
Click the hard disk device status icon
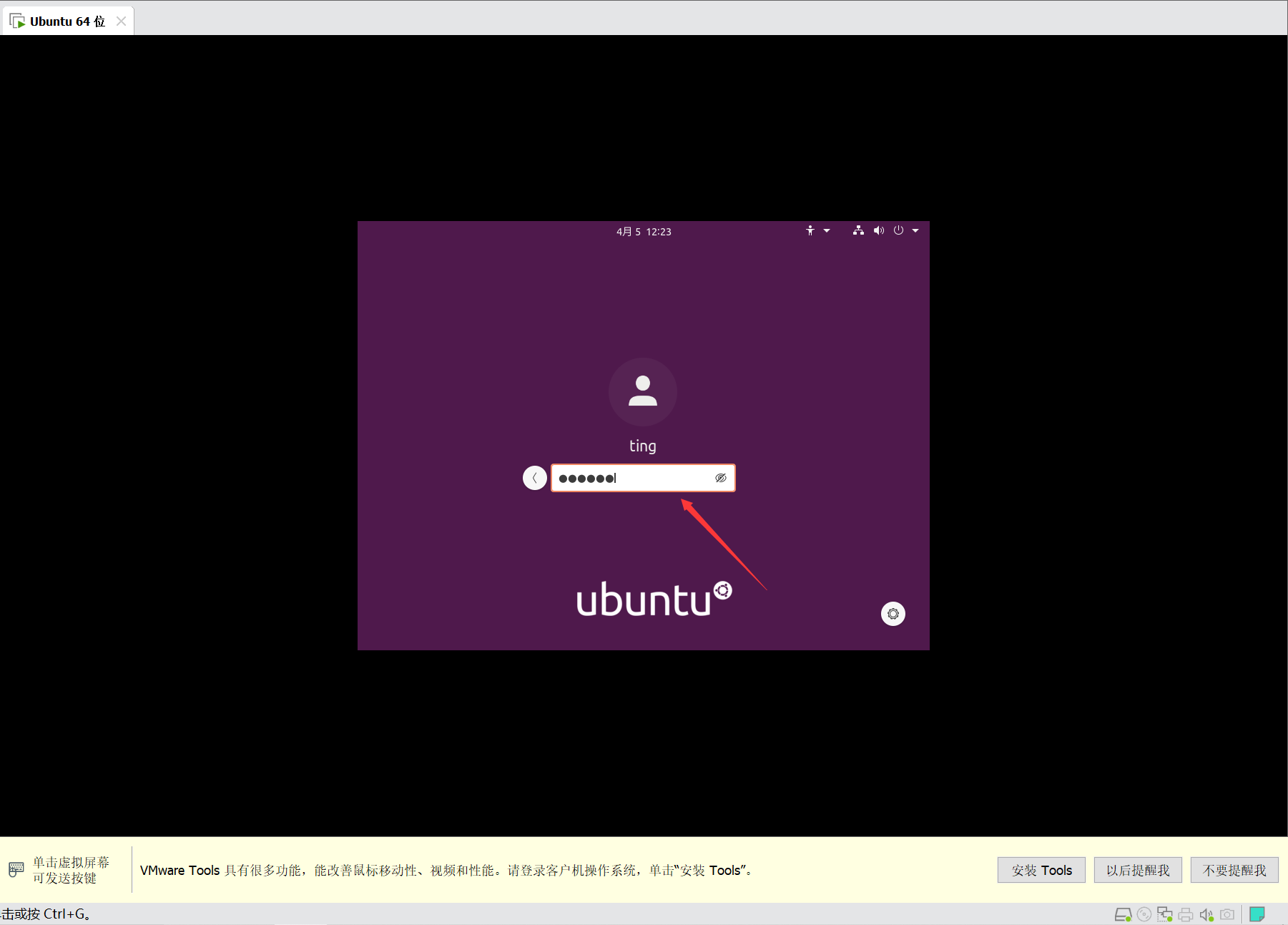pos(1124,914)
